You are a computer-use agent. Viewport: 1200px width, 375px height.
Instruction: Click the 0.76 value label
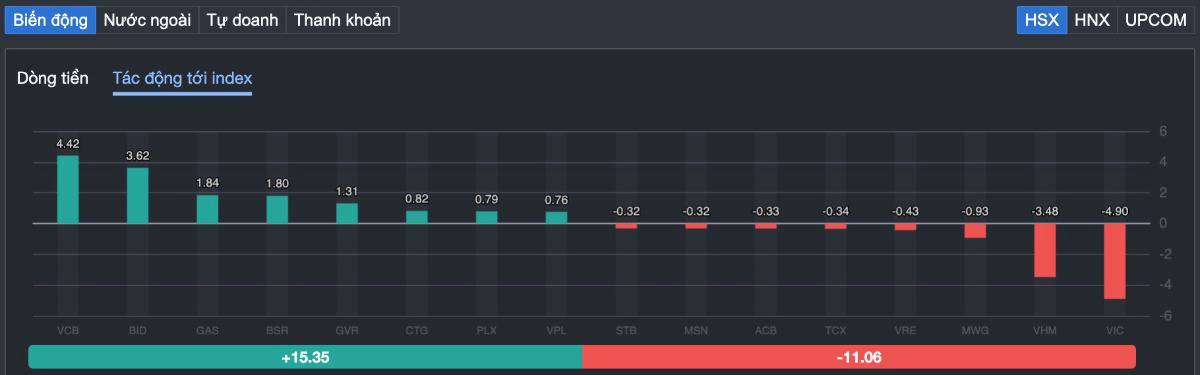556,200
